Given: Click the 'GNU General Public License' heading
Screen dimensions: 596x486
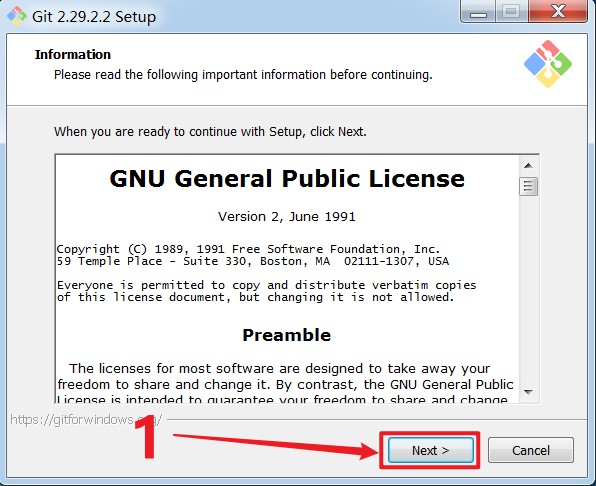Looking at the screenshot, I should [x=287, y=178].
